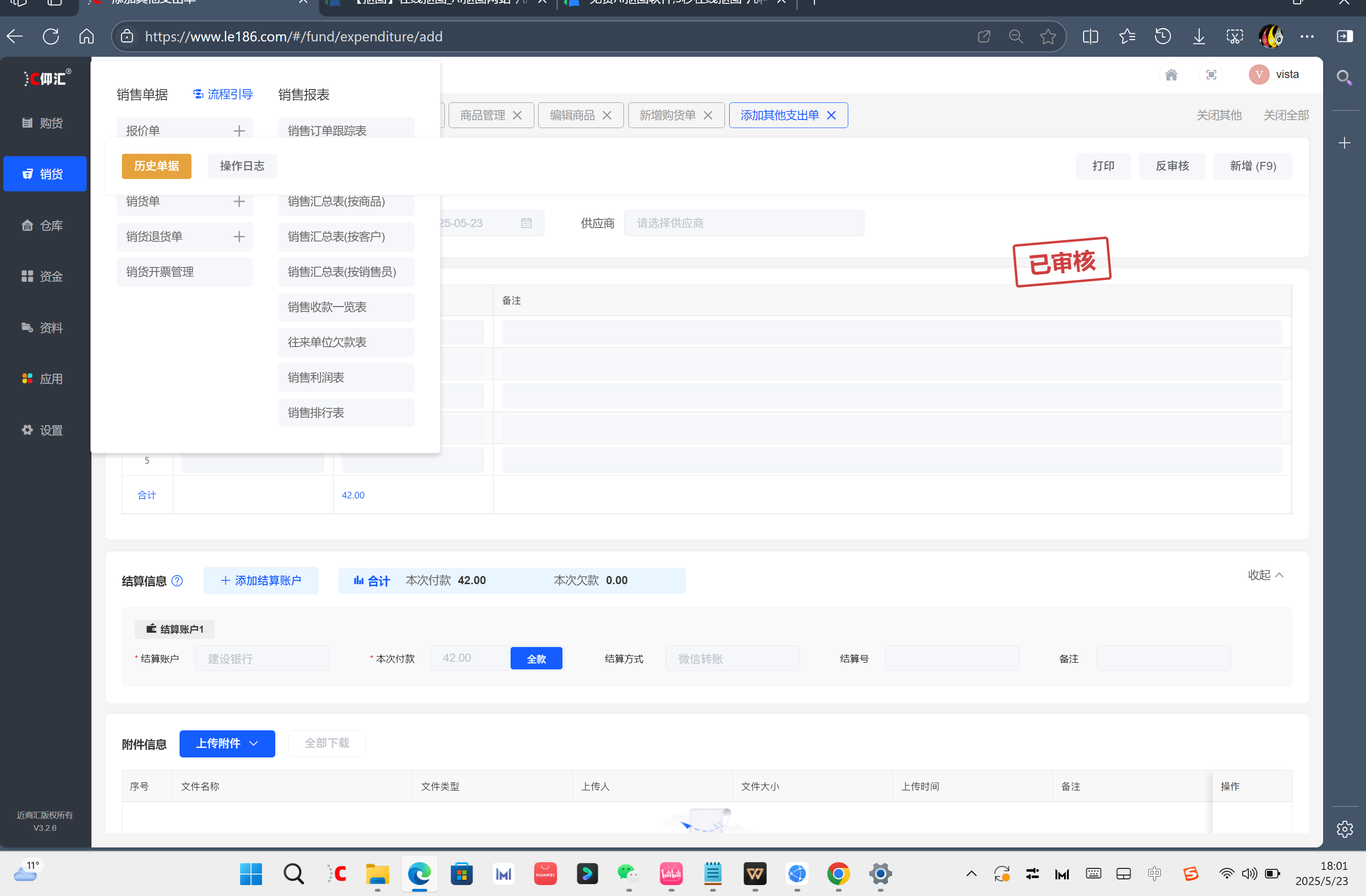Open browser downloads icon
The image size is (1366, 896).
pyautogui.click(x=1199, y=37)
